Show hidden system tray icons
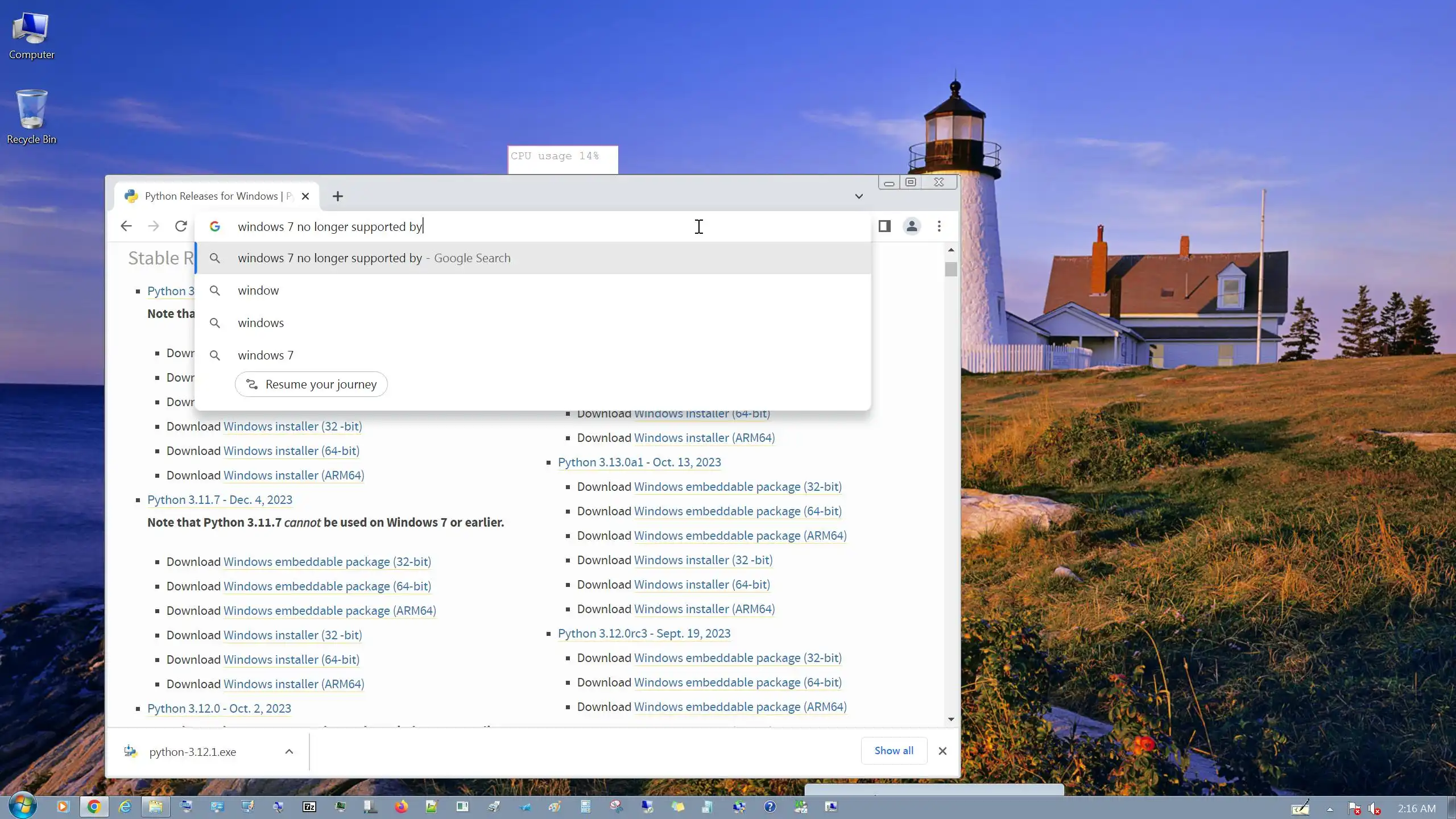 click(x=1330, y=809)
